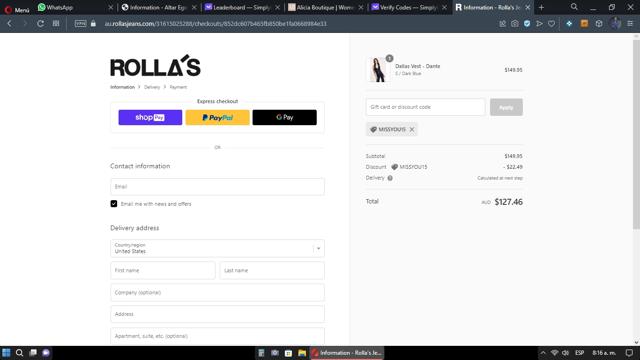Go back to the previous page
The image size is (640, 360).
[9, 24]
